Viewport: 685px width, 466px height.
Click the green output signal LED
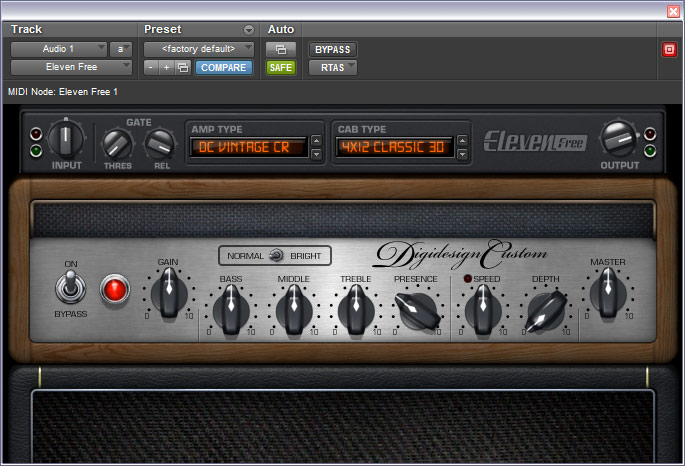click(x=650, y=151)
